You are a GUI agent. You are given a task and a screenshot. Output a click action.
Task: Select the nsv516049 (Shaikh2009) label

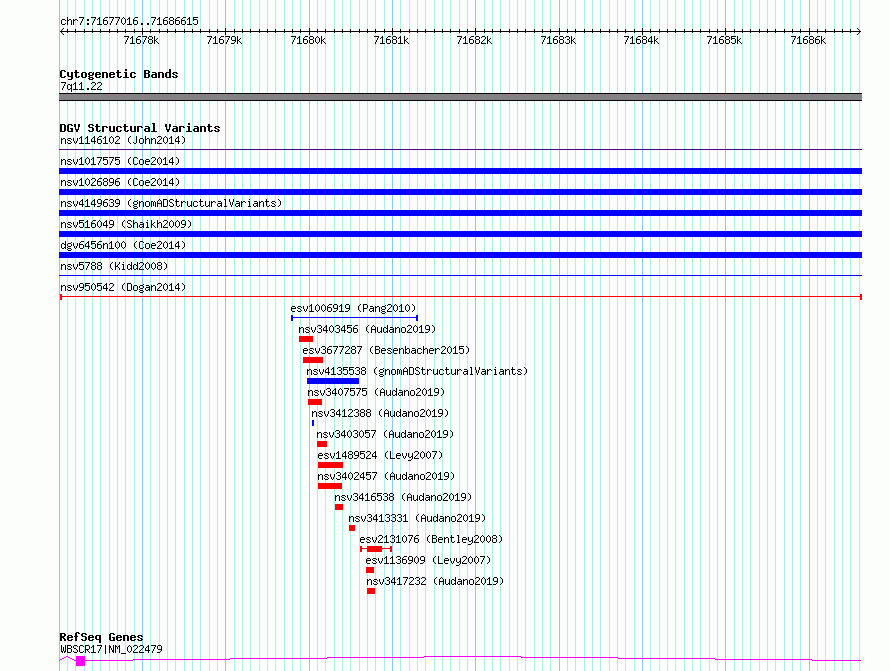tap(126, 224)
